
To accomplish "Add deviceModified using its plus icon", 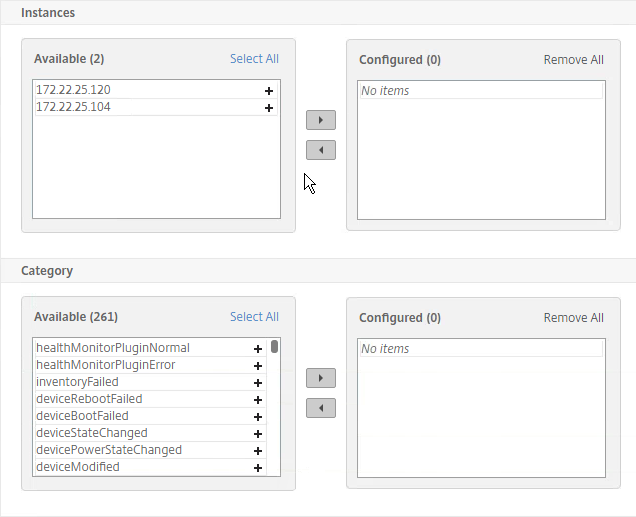I will click(258, 468).
